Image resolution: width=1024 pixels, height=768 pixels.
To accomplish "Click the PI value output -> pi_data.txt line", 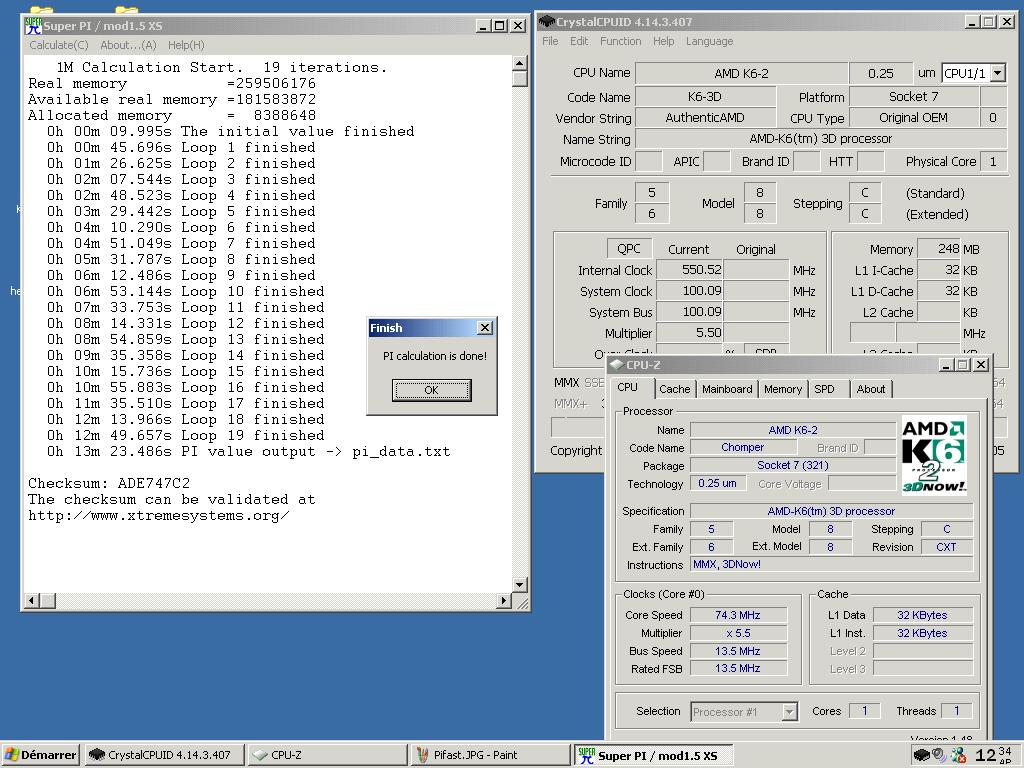I will click(x=248, y=451).
